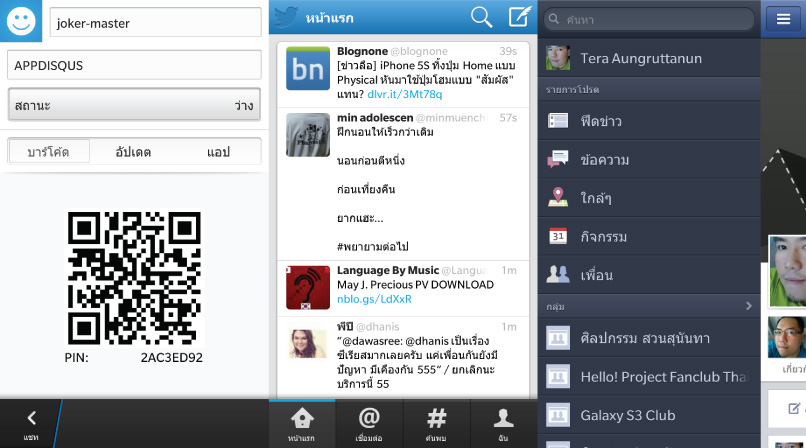Switch to the แอป tab

pyautogui.click(x=218, y=152)
